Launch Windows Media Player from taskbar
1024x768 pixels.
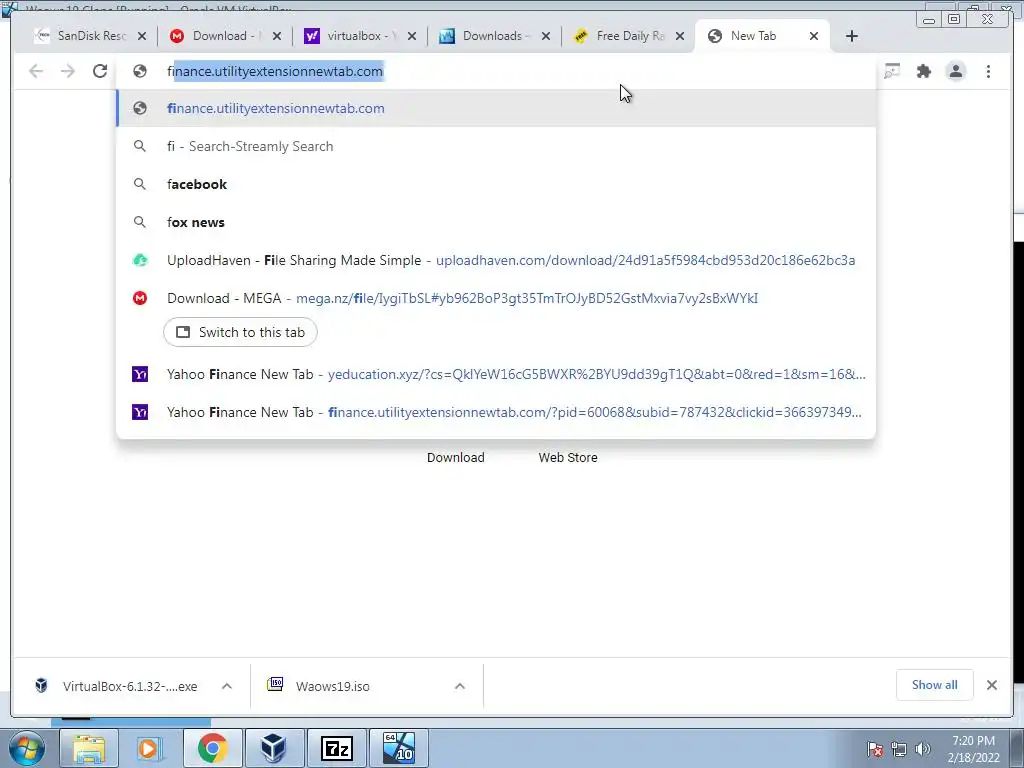point(150,748)
